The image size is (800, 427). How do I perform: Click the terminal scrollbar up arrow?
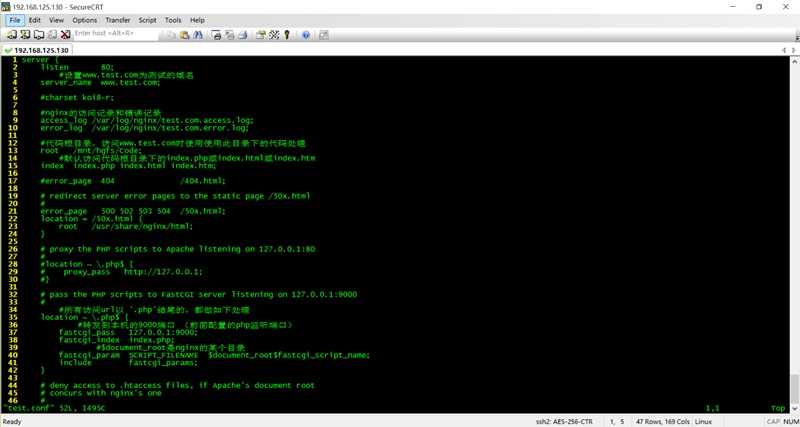point(795,60)
